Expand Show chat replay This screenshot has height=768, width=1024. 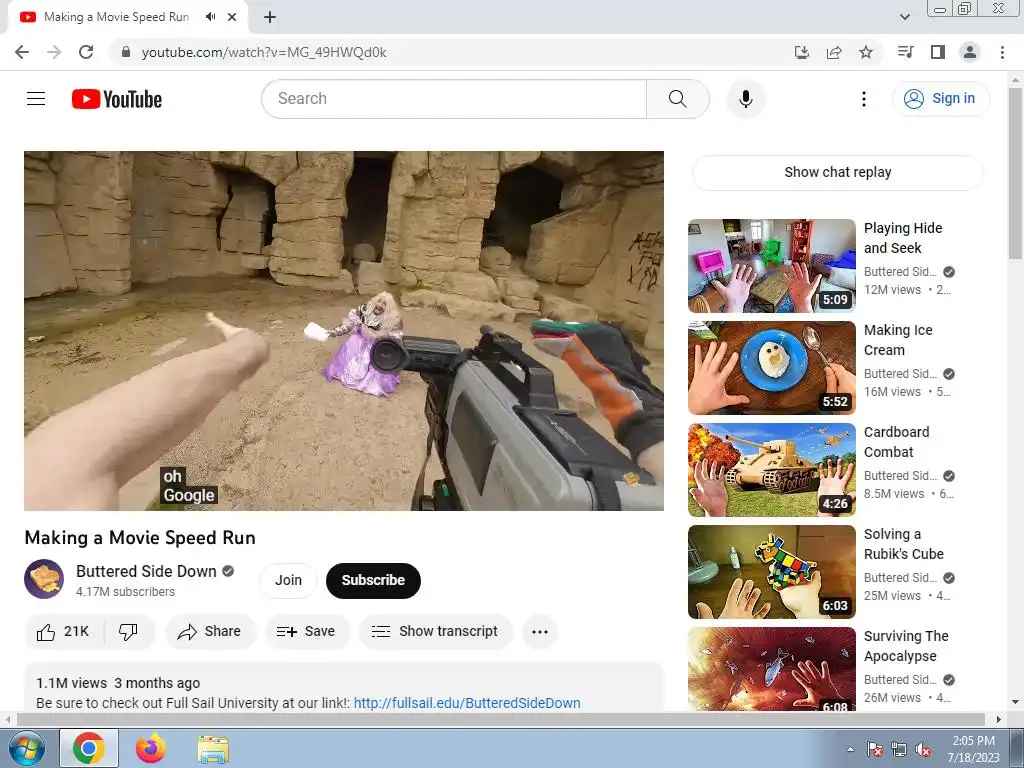coord(838,172)
